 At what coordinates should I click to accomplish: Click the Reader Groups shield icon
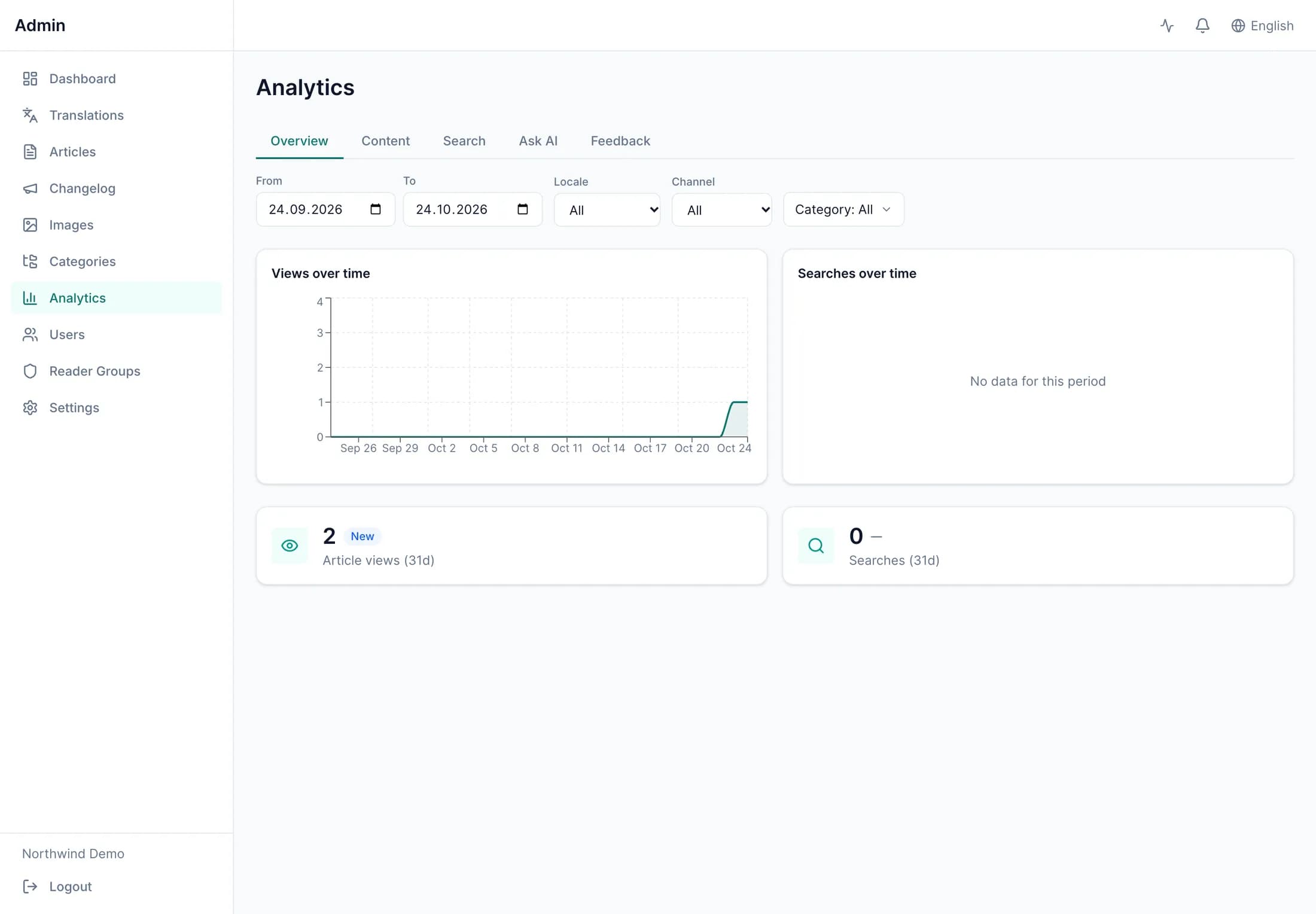pyautogui.click(x=30, y=371)
